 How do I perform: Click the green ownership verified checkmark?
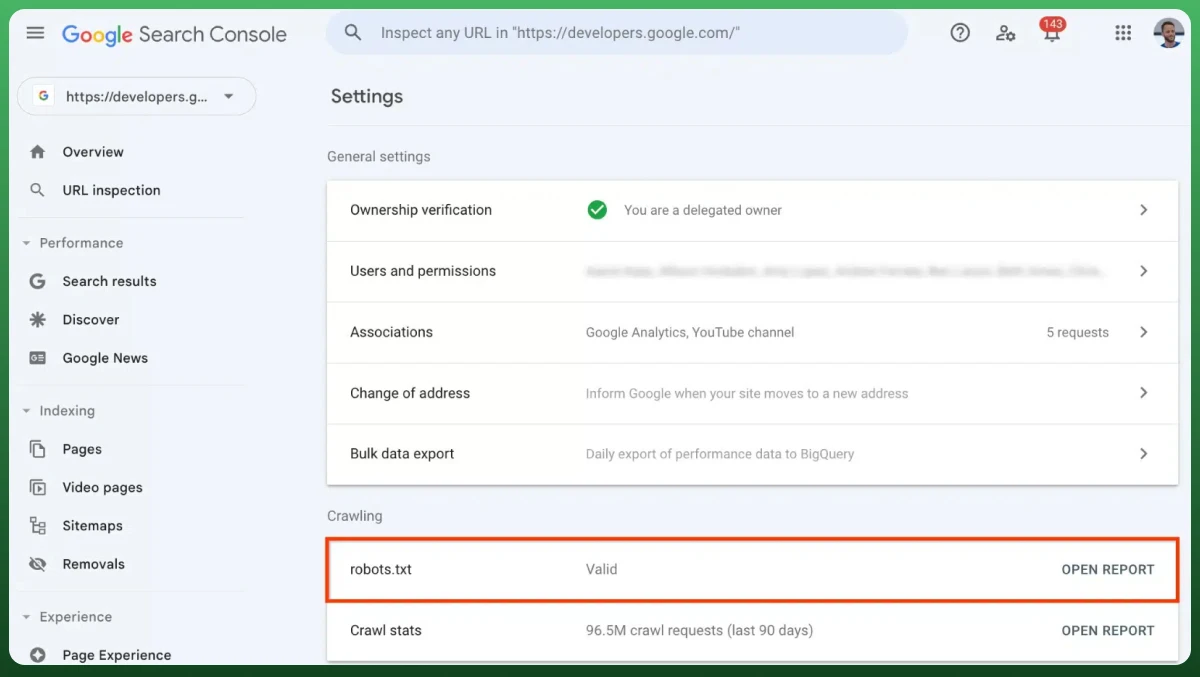(x=597, y=210)
